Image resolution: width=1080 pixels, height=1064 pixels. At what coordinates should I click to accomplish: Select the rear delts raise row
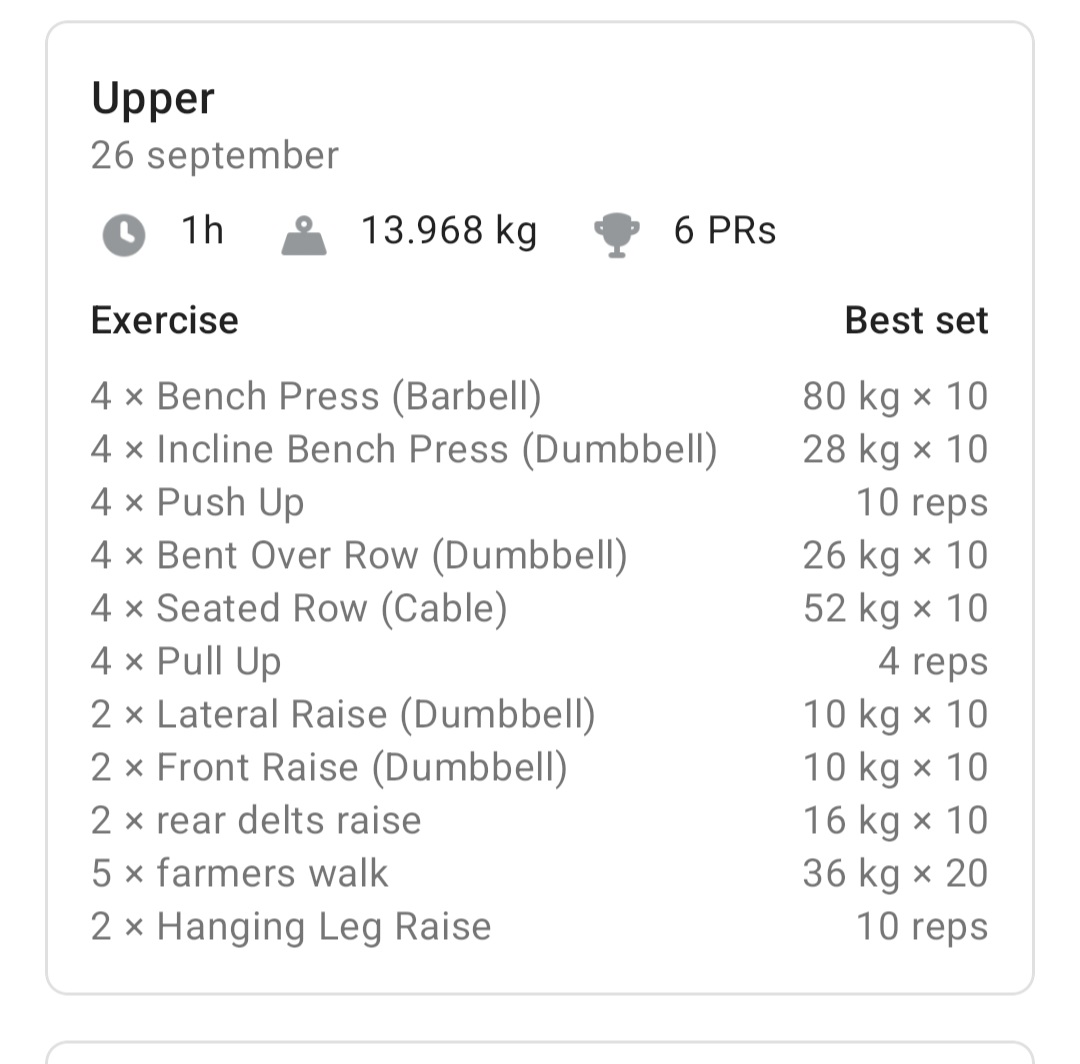pos(256,821)
